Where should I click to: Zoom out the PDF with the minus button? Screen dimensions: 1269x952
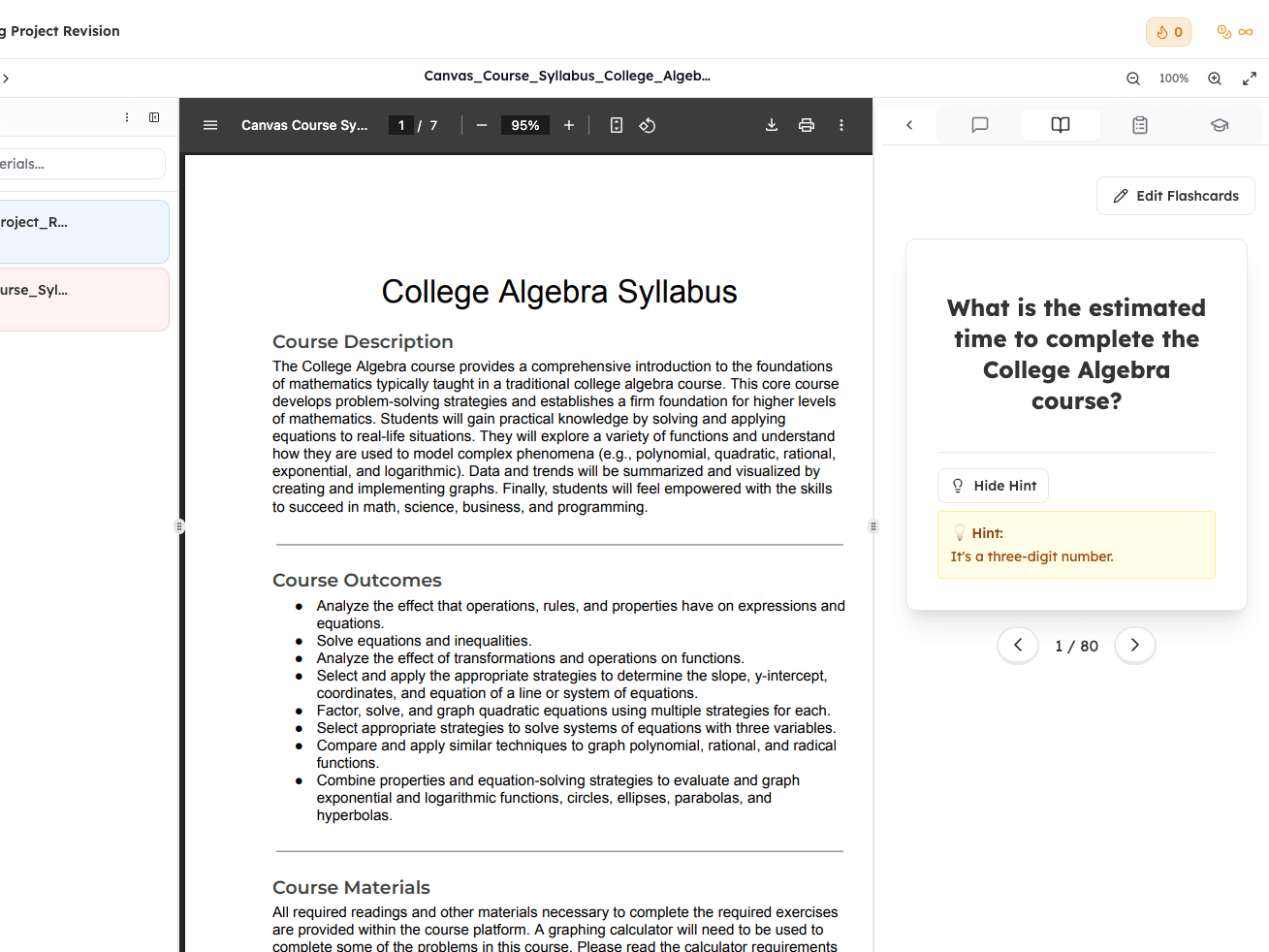tap(482, 125)
